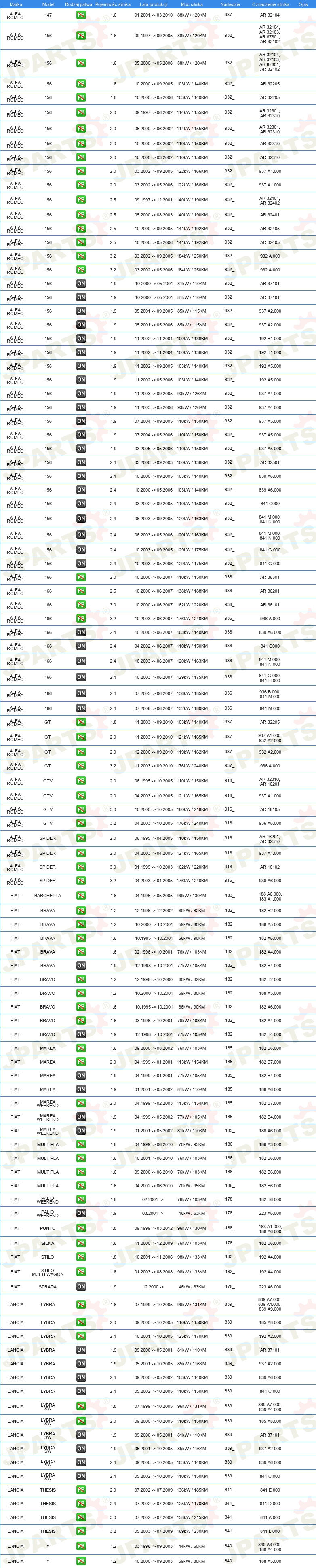Click the Nadwozie column header
Viewport: 316px width, 1568px height.
pos(230,4)
